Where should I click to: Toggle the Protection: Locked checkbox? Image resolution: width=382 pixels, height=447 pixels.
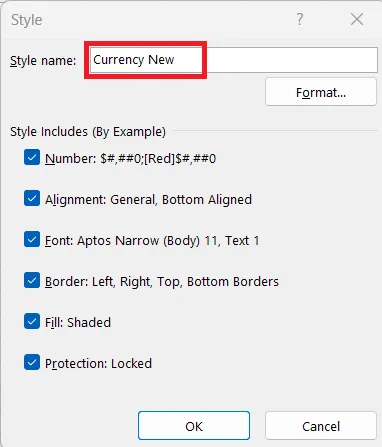[x=32, y=362]
